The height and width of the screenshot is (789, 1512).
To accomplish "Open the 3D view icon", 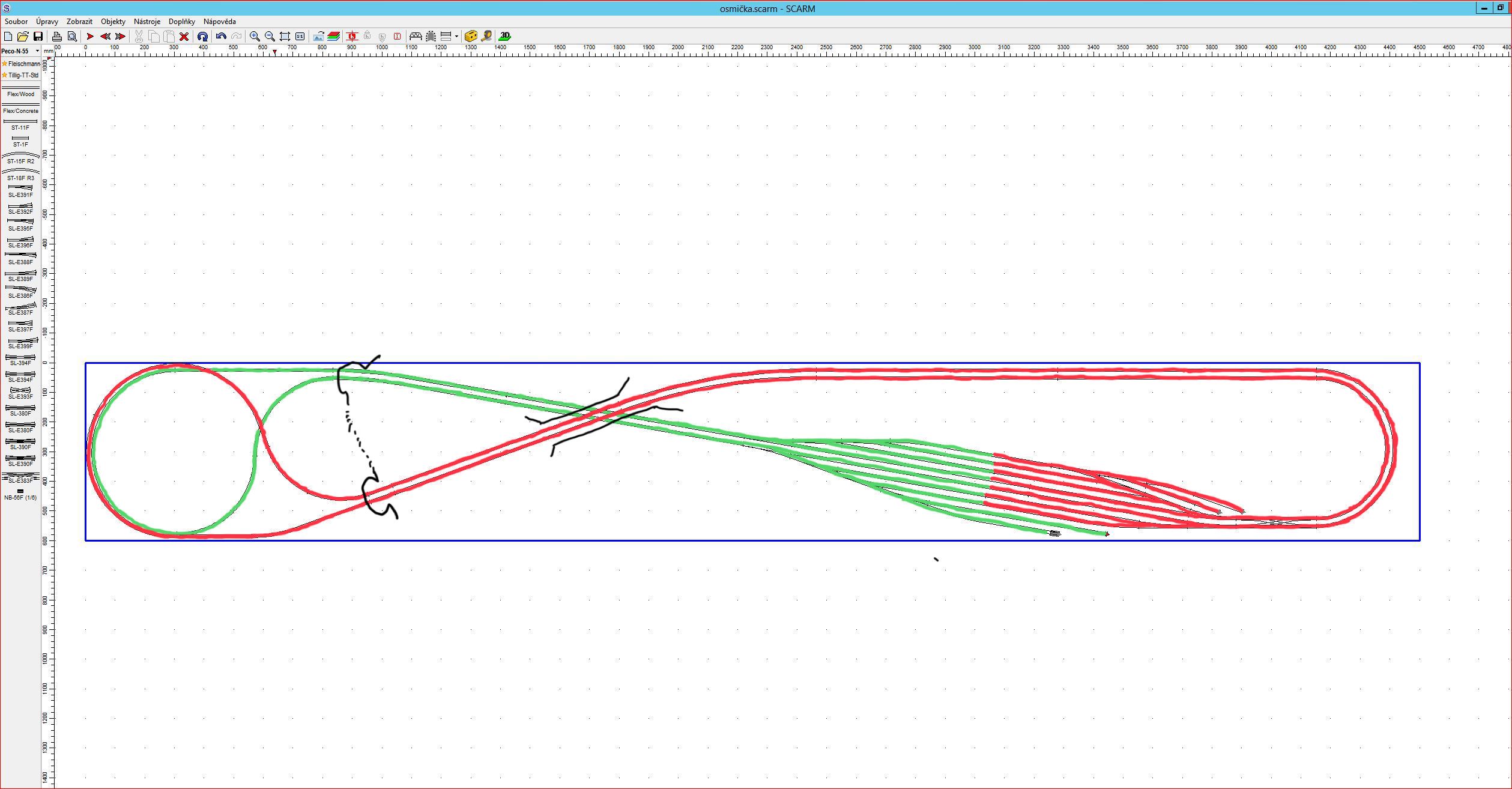I will [505, 37].
